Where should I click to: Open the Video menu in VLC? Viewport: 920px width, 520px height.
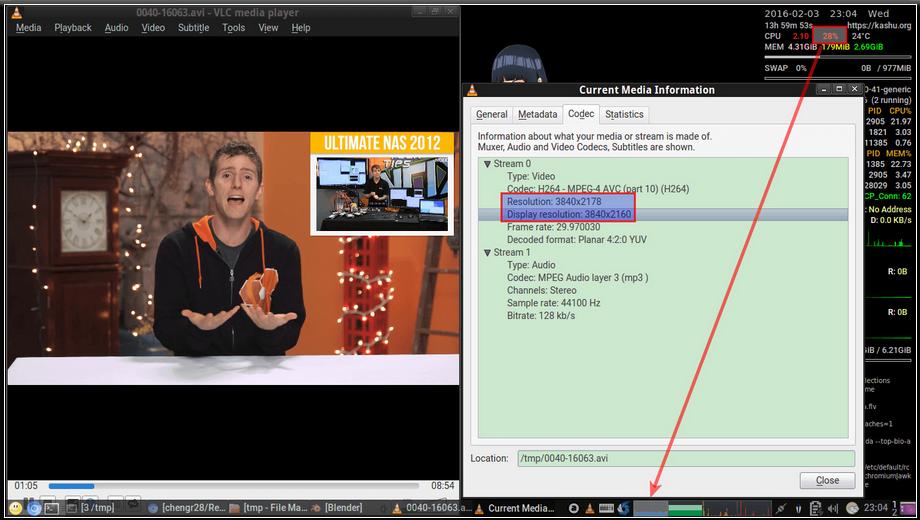153,28
